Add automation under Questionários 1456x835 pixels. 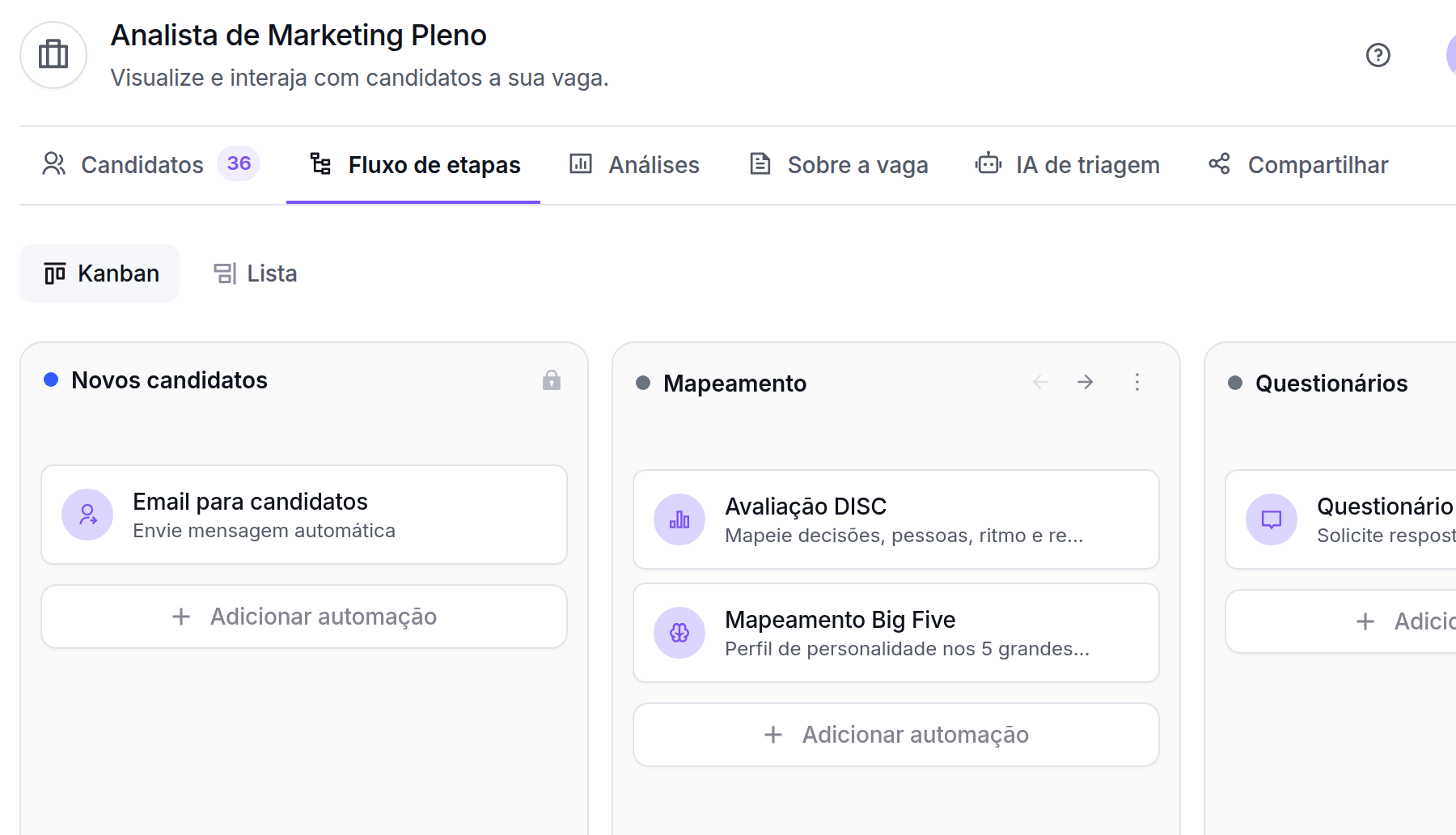(1341, 621)
